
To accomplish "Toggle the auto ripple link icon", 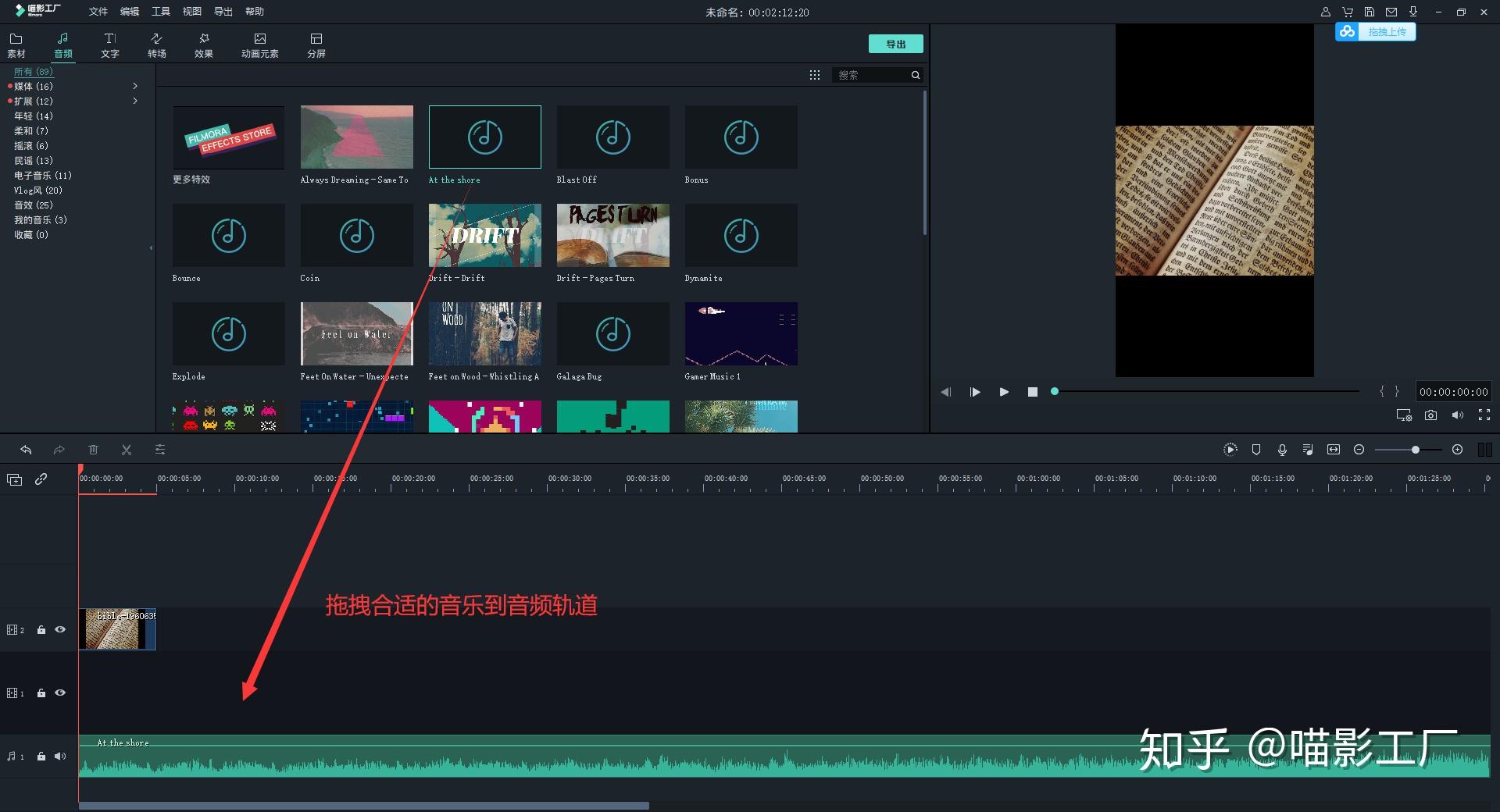I will pyautogui.click(x=41, y=479).
